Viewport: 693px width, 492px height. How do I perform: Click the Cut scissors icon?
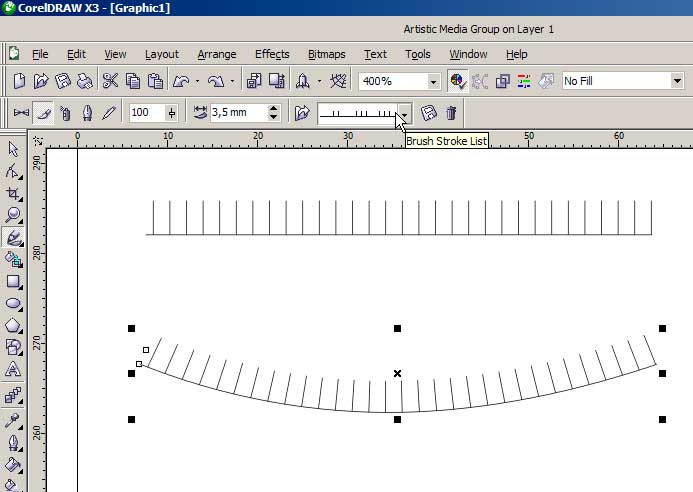[x=110, y=81]
